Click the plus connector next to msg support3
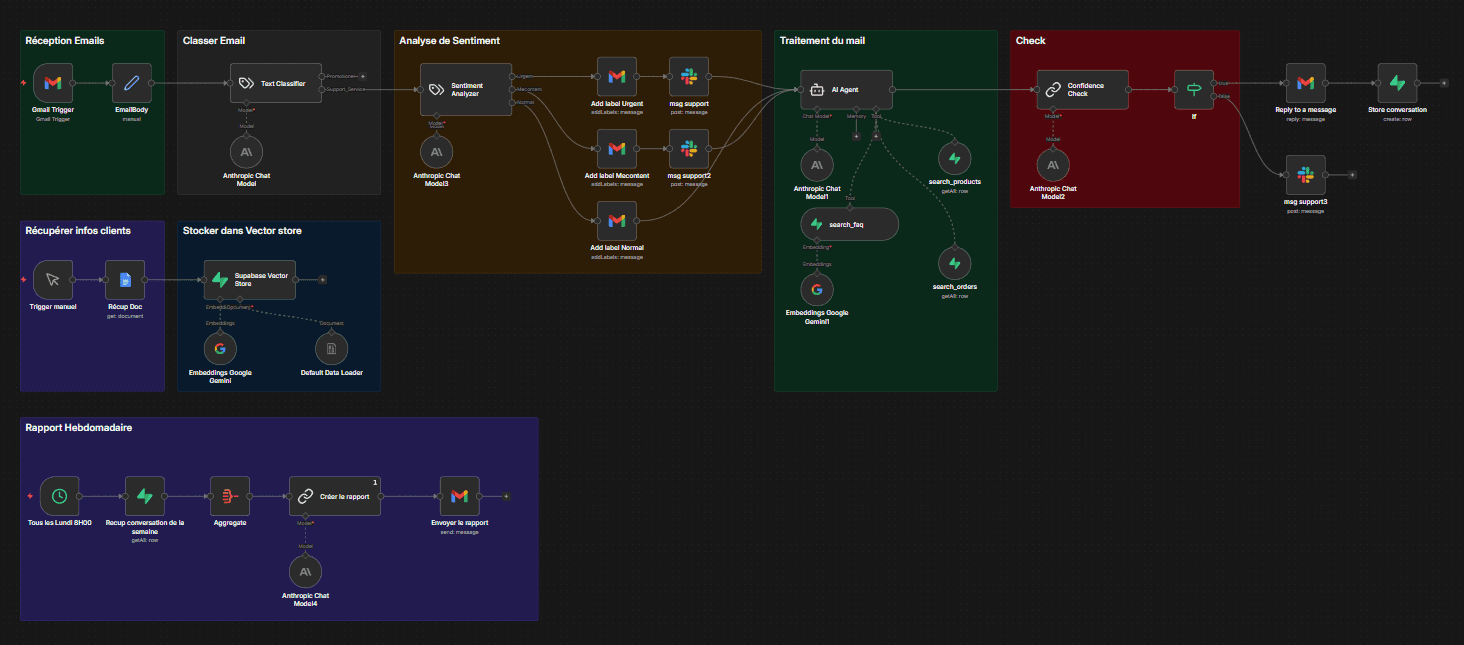Screen dimensions: 1464x645 point(1352,174)
